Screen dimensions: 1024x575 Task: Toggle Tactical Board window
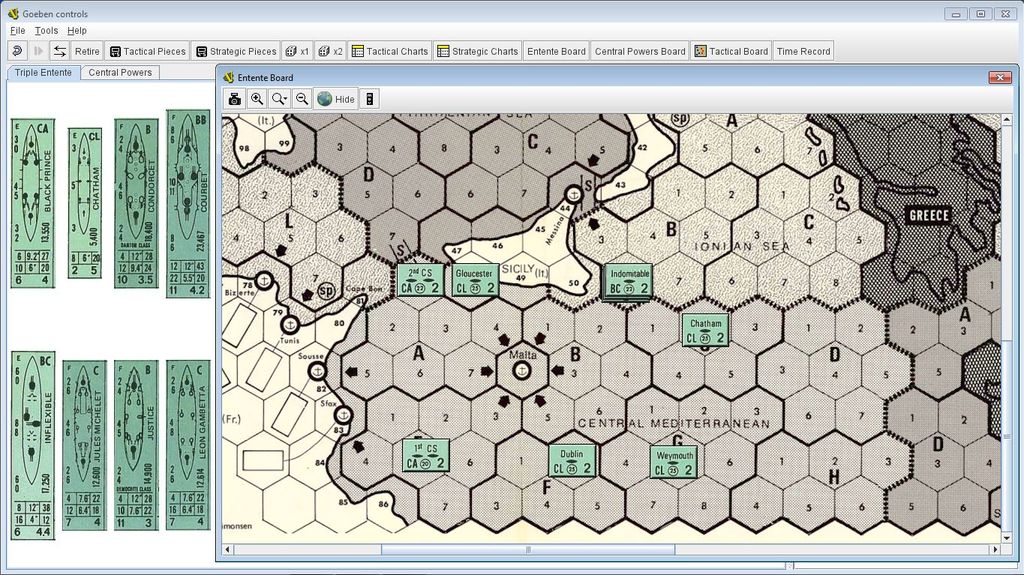tap(731, 51)
